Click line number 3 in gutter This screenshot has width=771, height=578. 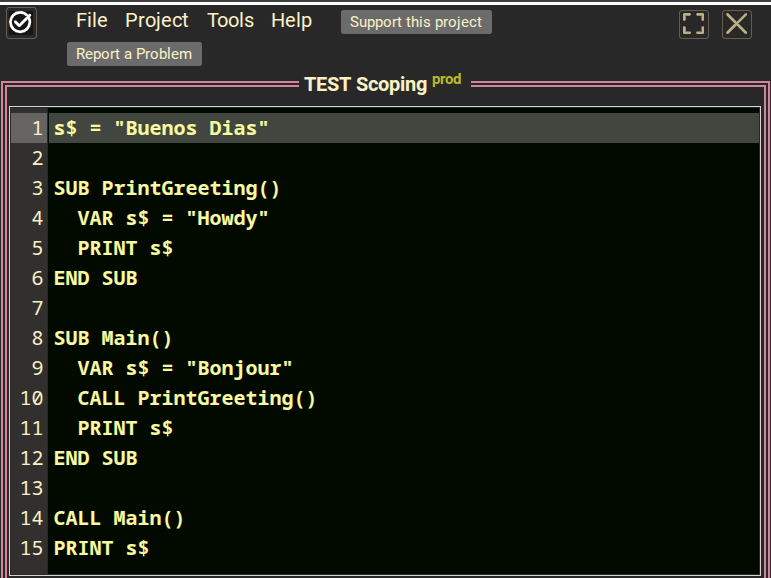[37, 189]
